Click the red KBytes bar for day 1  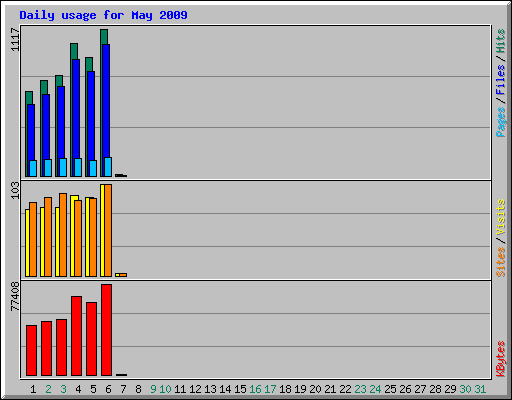(31, 351)
